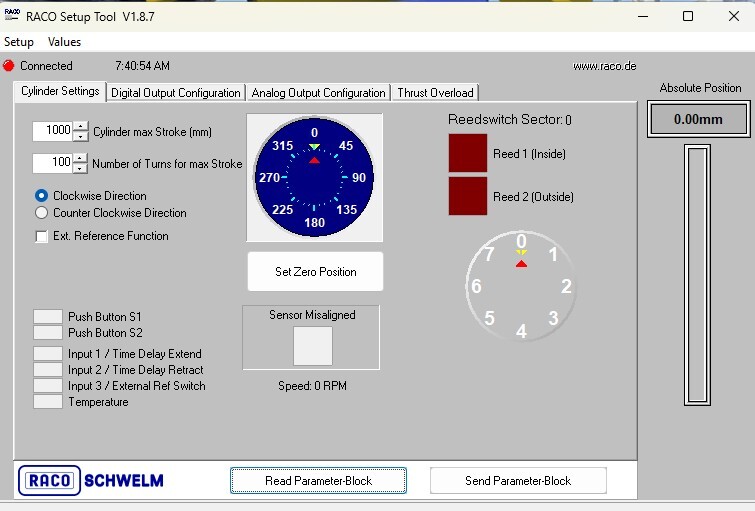Click the vertical absolute position bar
Image resolution: width=755 pixels, height=511 pixels.
pyautogui.click(x=697, y=275)
